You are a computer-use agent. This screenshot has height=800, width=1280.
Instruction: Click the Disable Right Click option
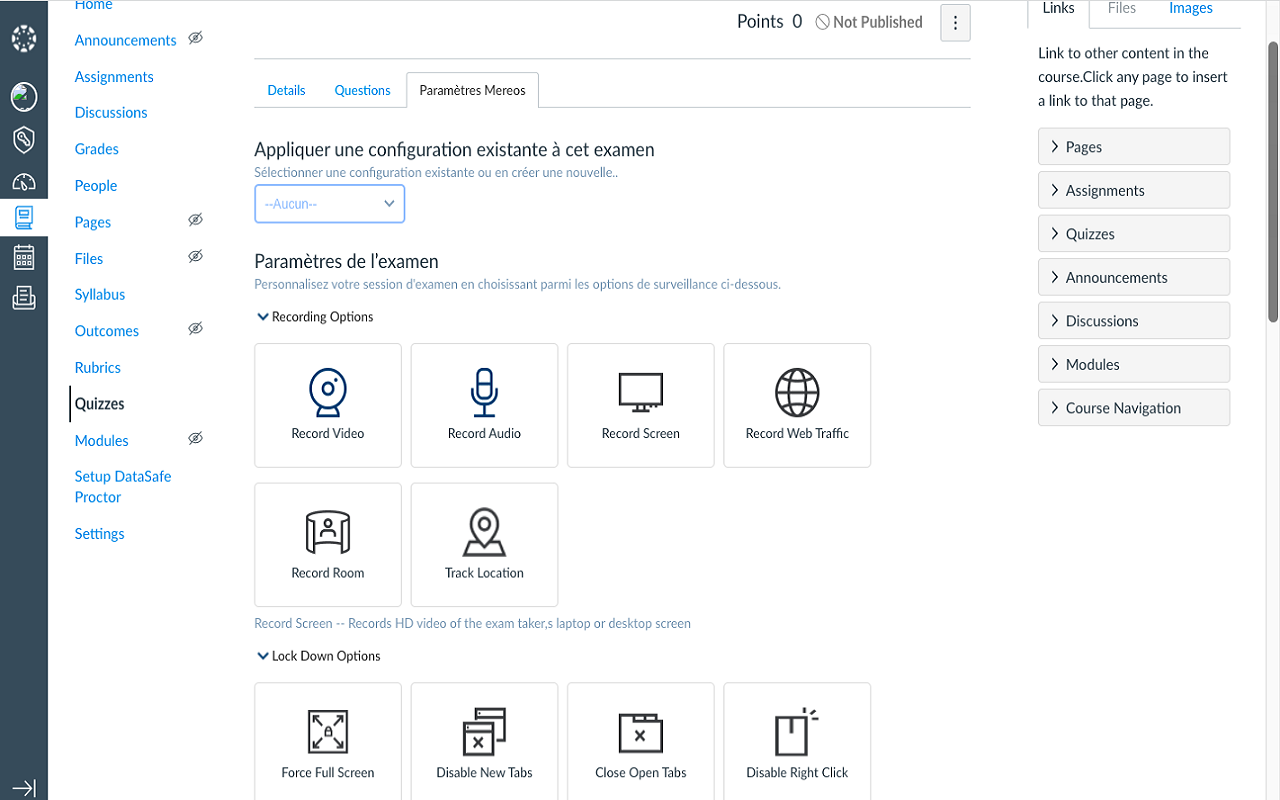797,744
